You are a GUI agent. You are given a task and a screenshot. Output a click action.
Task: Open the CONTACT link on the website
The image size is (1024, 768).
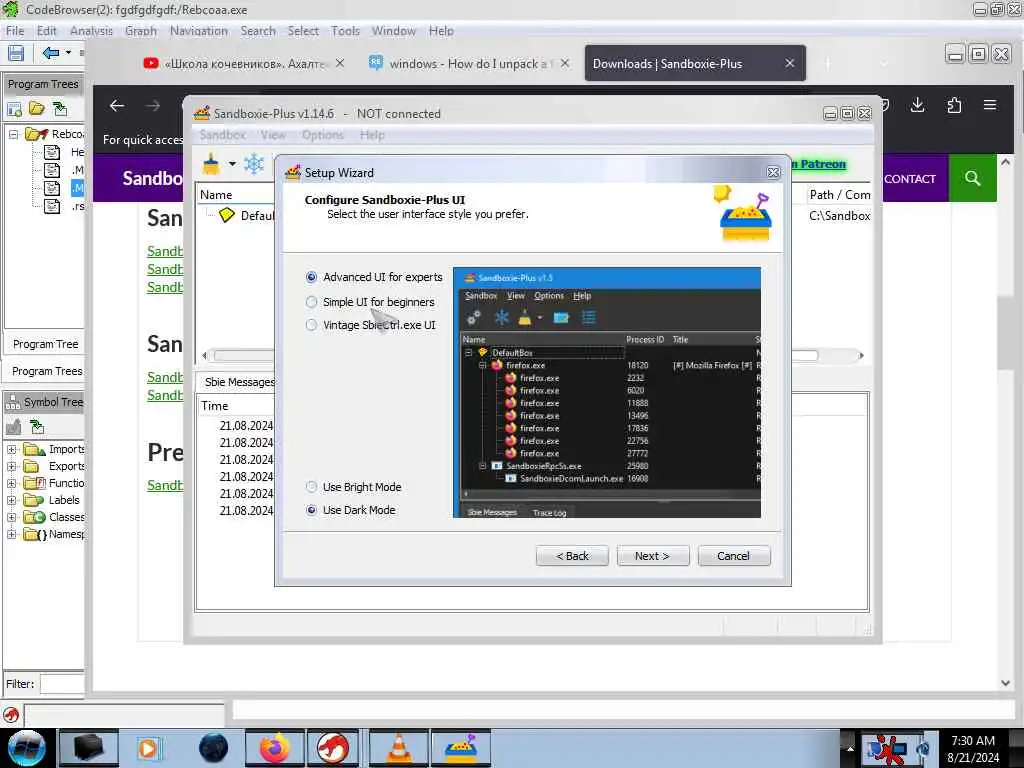[910, 179]
